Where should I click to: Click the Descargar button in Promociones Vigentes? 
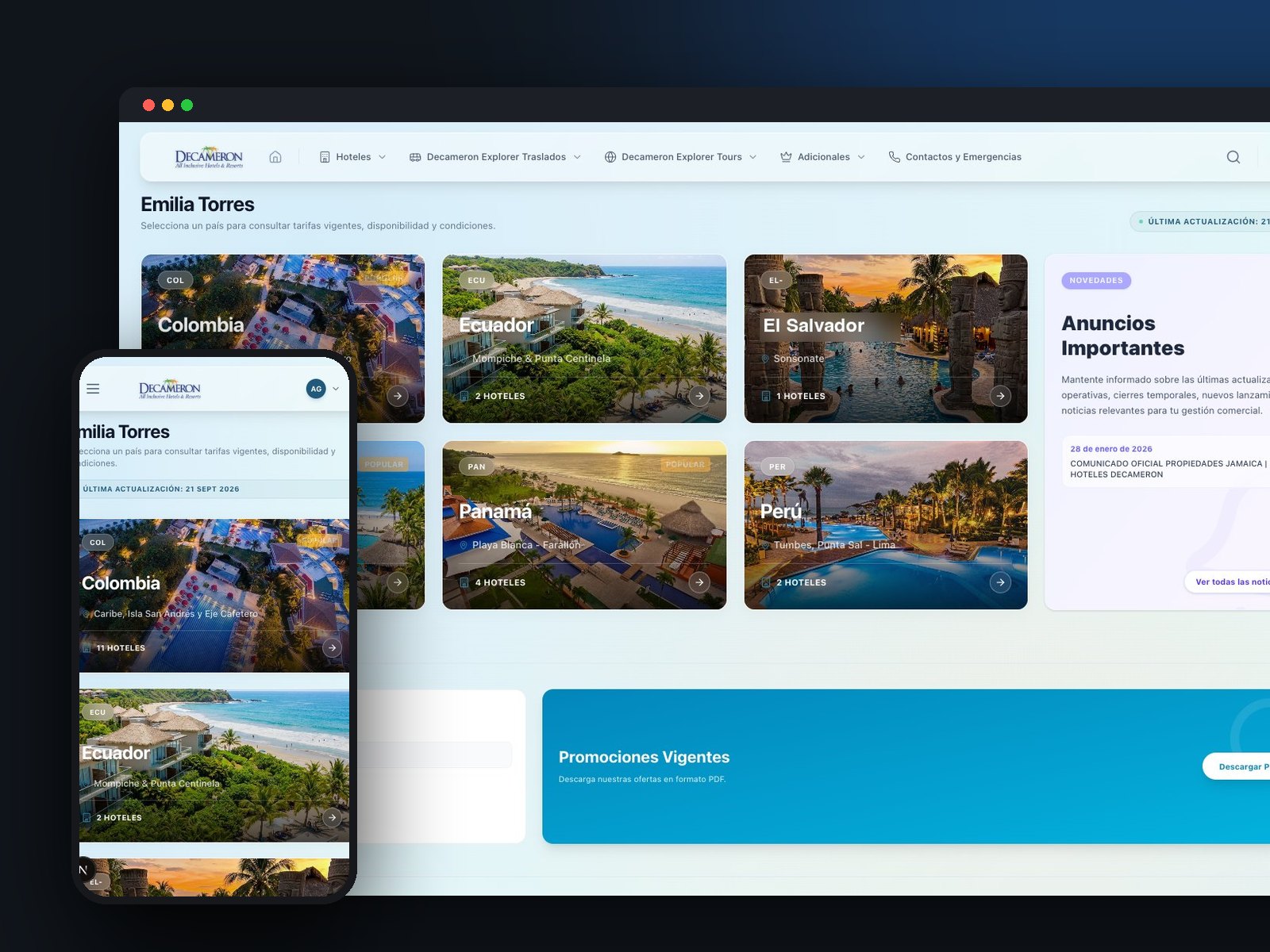click(1237, 766)
